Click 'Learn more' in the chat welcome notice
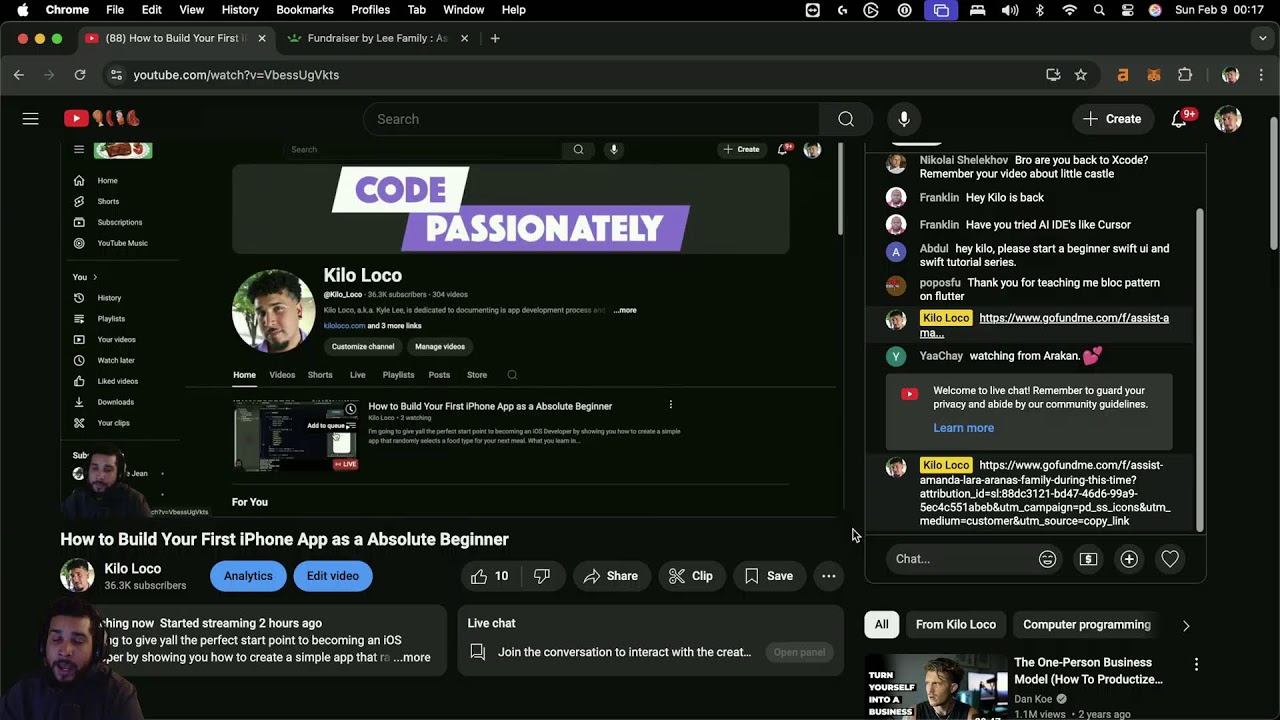Screen dimensions: 1280x720 point(964,428)
